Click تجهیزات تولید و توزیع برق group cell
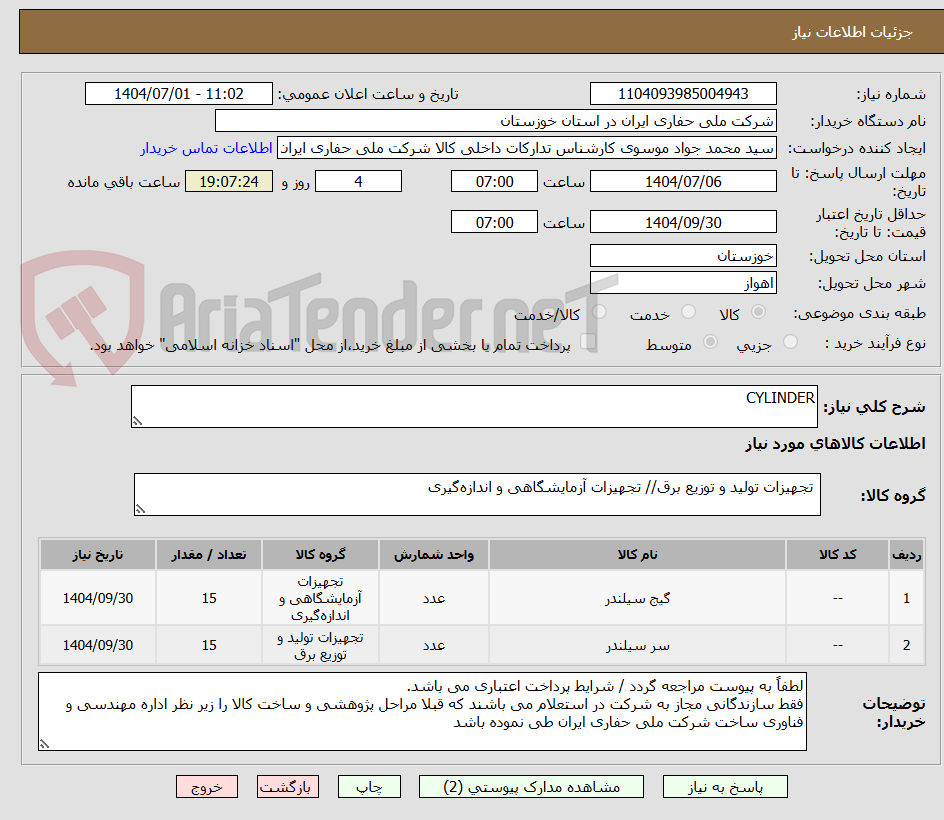The image size is (944, 820). tap(320, 645)
